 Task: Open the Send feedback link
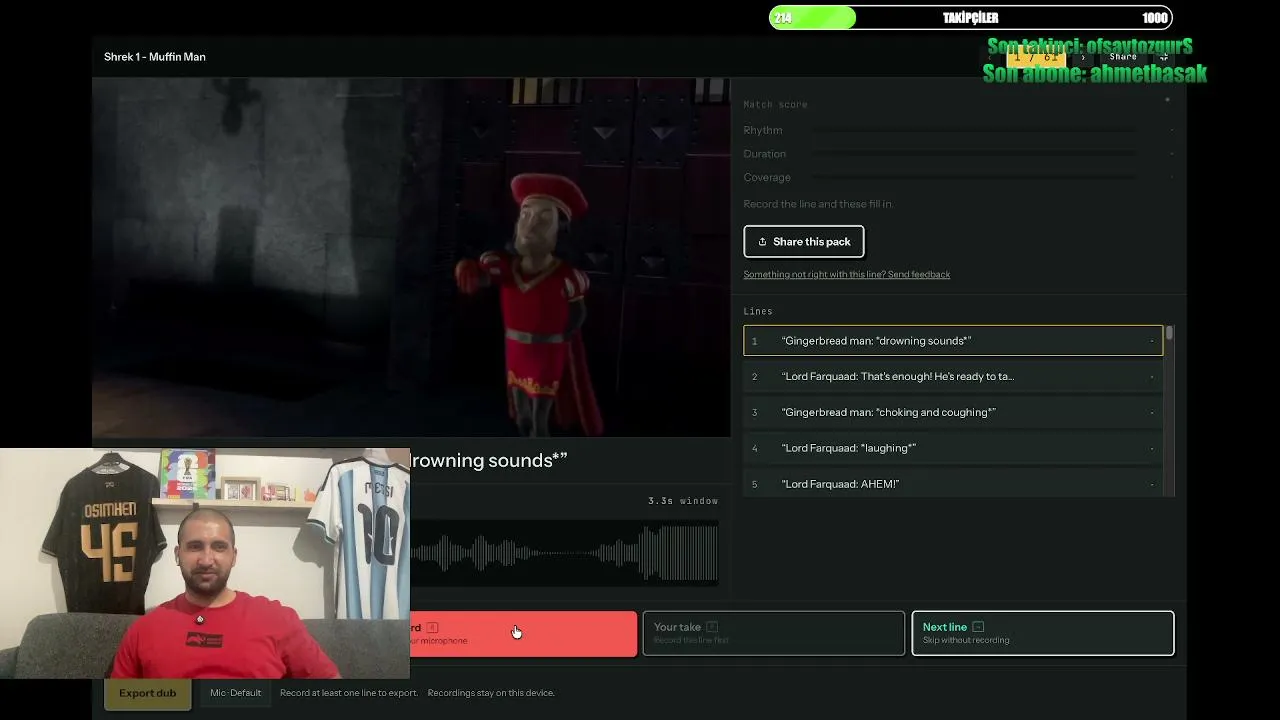click(x=846, y=274)
